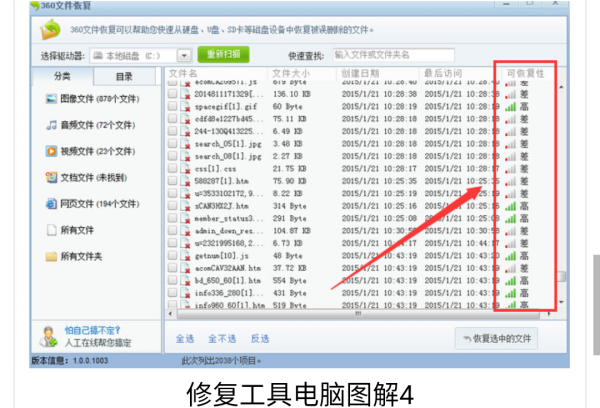The width and height of the screenshot is (600, 408).
Task: Click the green 重新扫描 button
Action: 223,54
